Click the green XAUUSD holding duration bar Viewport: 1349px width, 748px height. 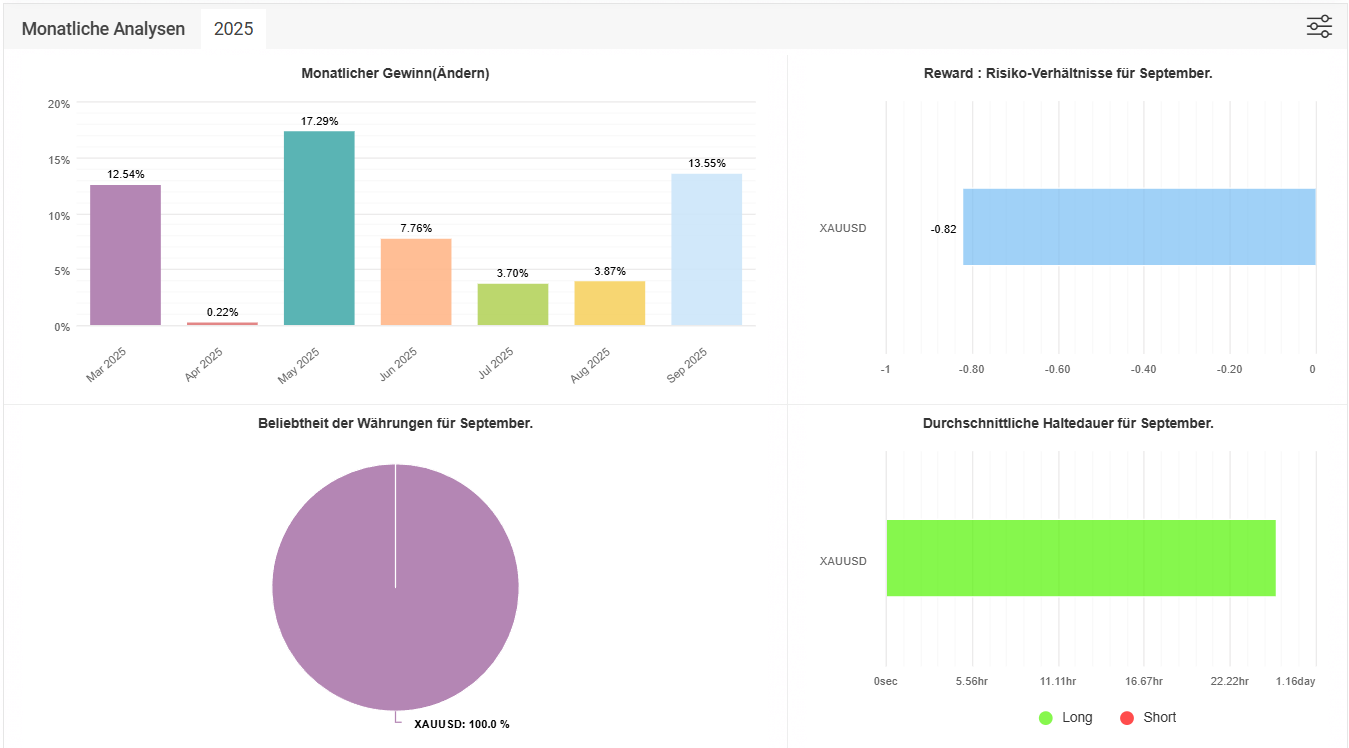1080,558
